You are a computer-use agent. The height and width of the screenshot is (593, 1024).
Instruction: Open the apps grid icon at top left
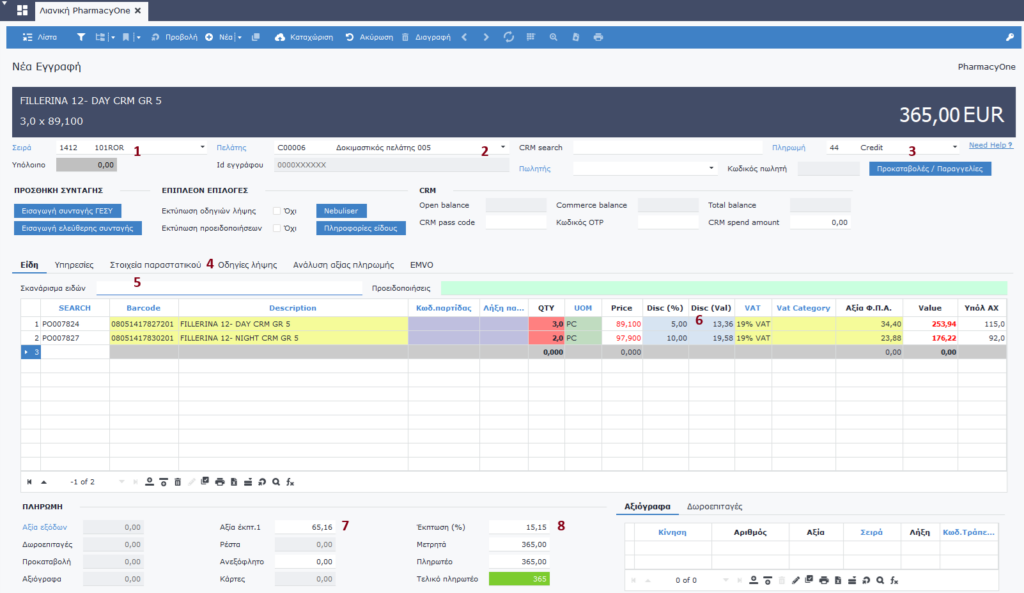[x=22, y=11]
